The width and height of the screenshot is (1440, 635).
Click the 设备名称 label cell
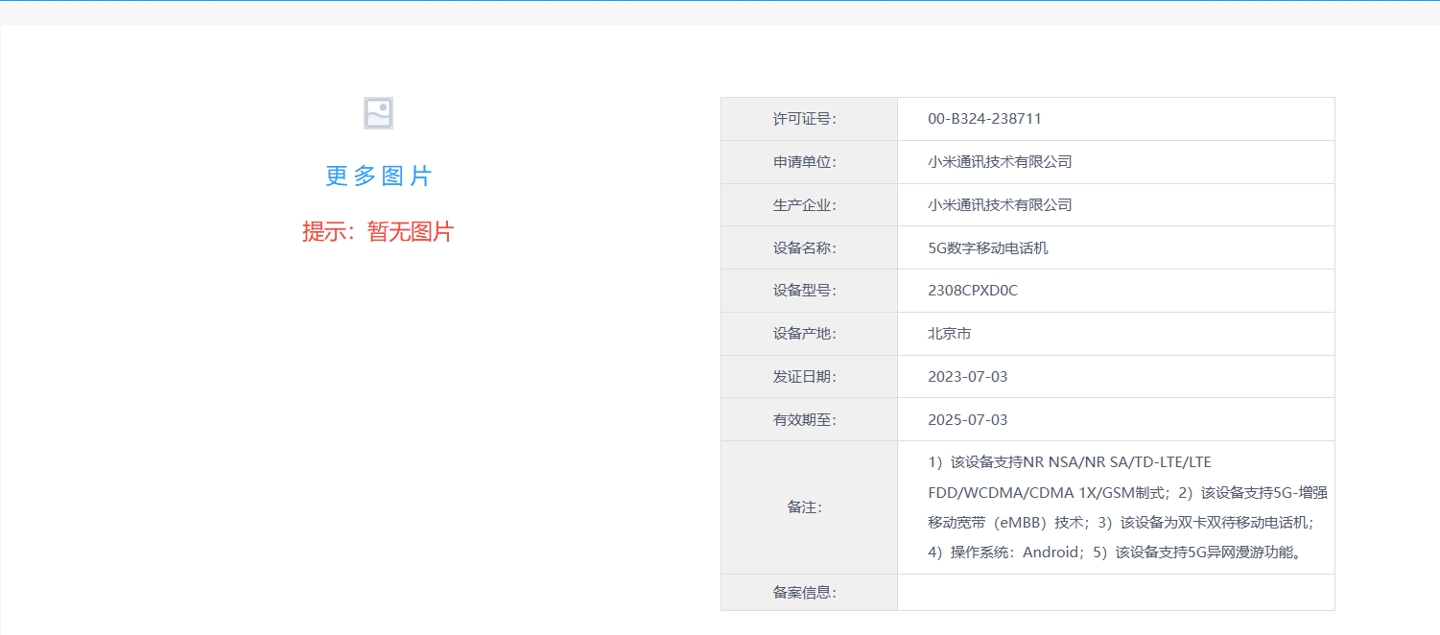[804, 248]
